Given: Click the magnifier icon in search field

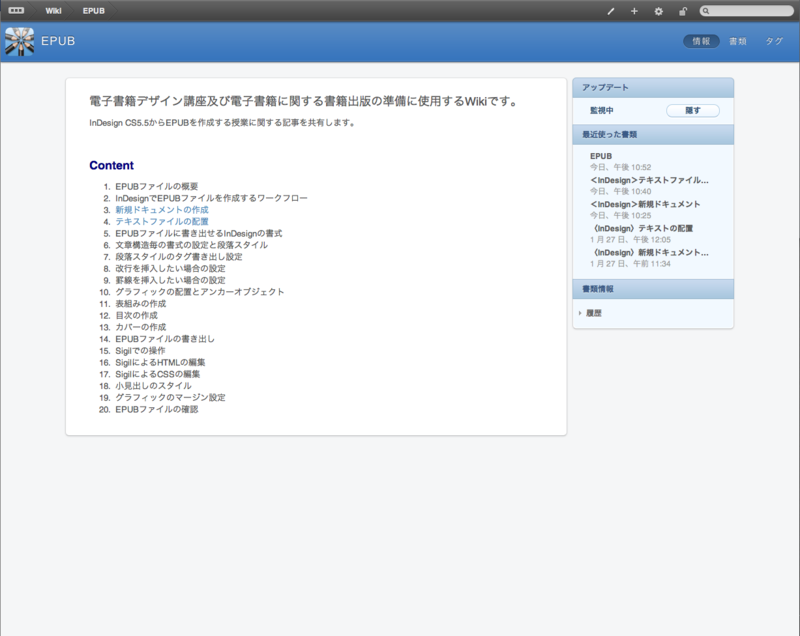Looking at the screenshot, I should tap(706, 11).
